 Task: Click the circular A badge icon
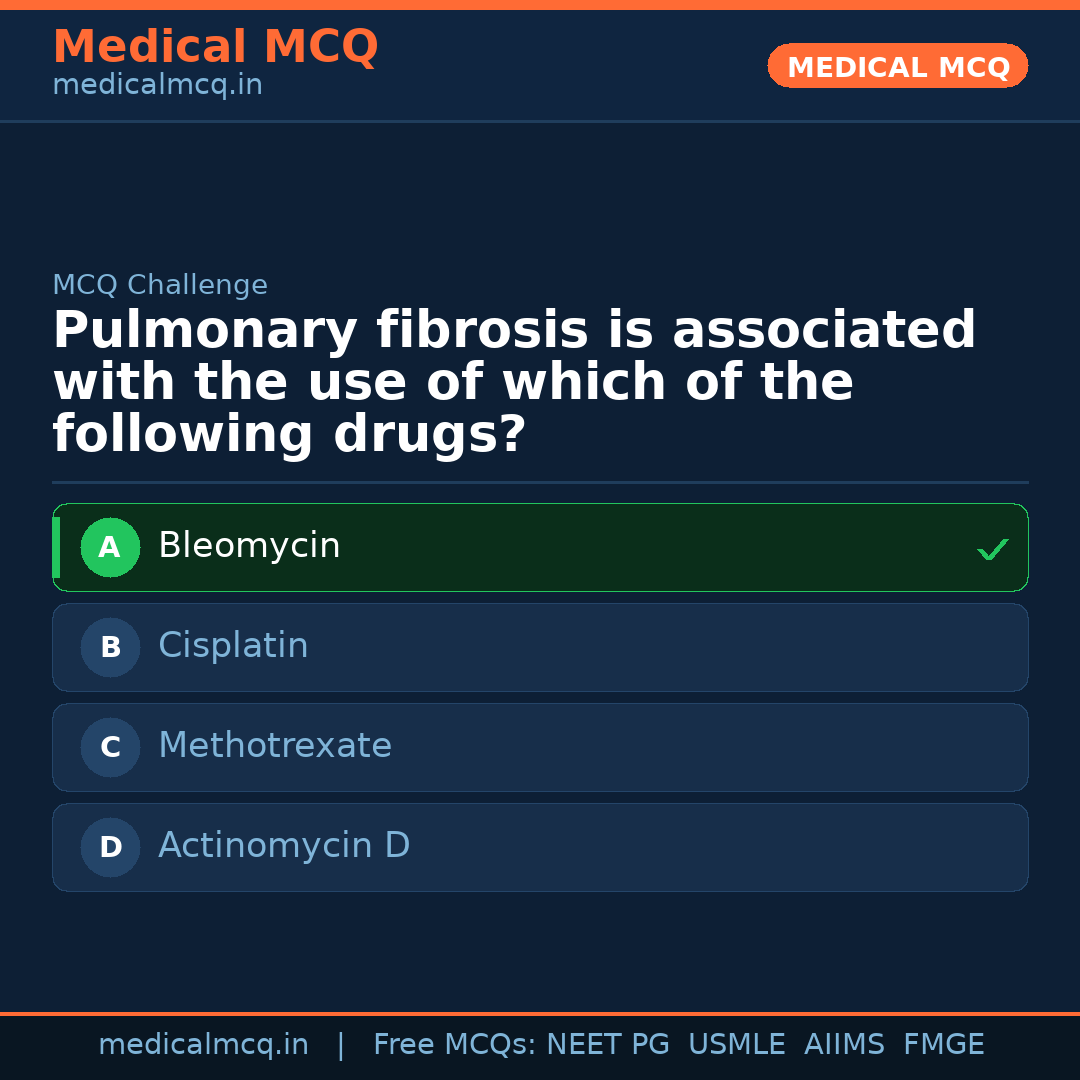(110, 547)
